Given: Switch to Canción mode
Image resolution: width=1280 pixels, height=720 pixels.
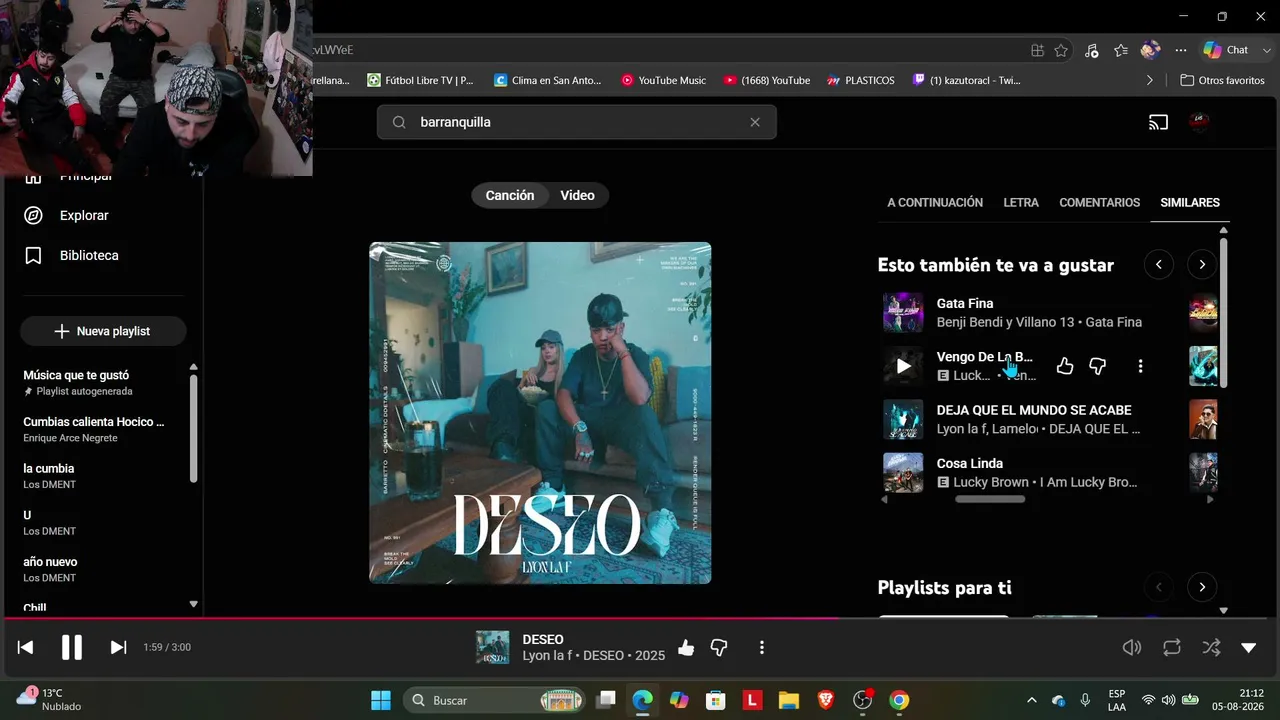Looking at the screenshot, I should click(x=510, y=195).
